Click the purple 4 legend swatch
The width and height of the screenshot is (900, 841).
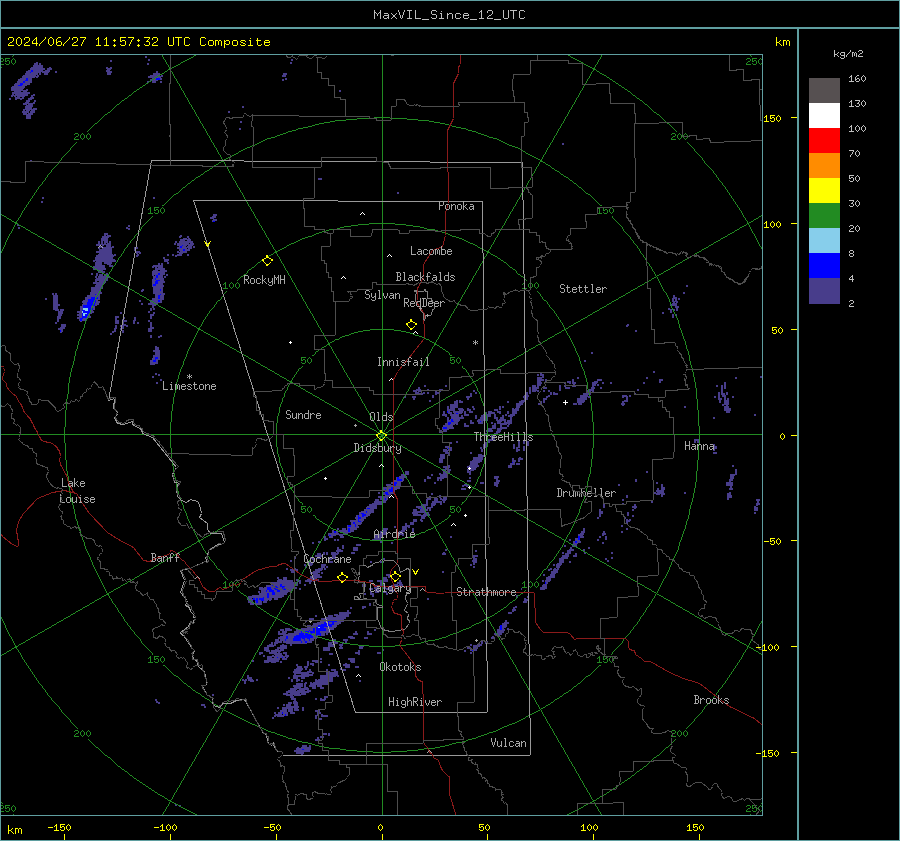(824, 290)
